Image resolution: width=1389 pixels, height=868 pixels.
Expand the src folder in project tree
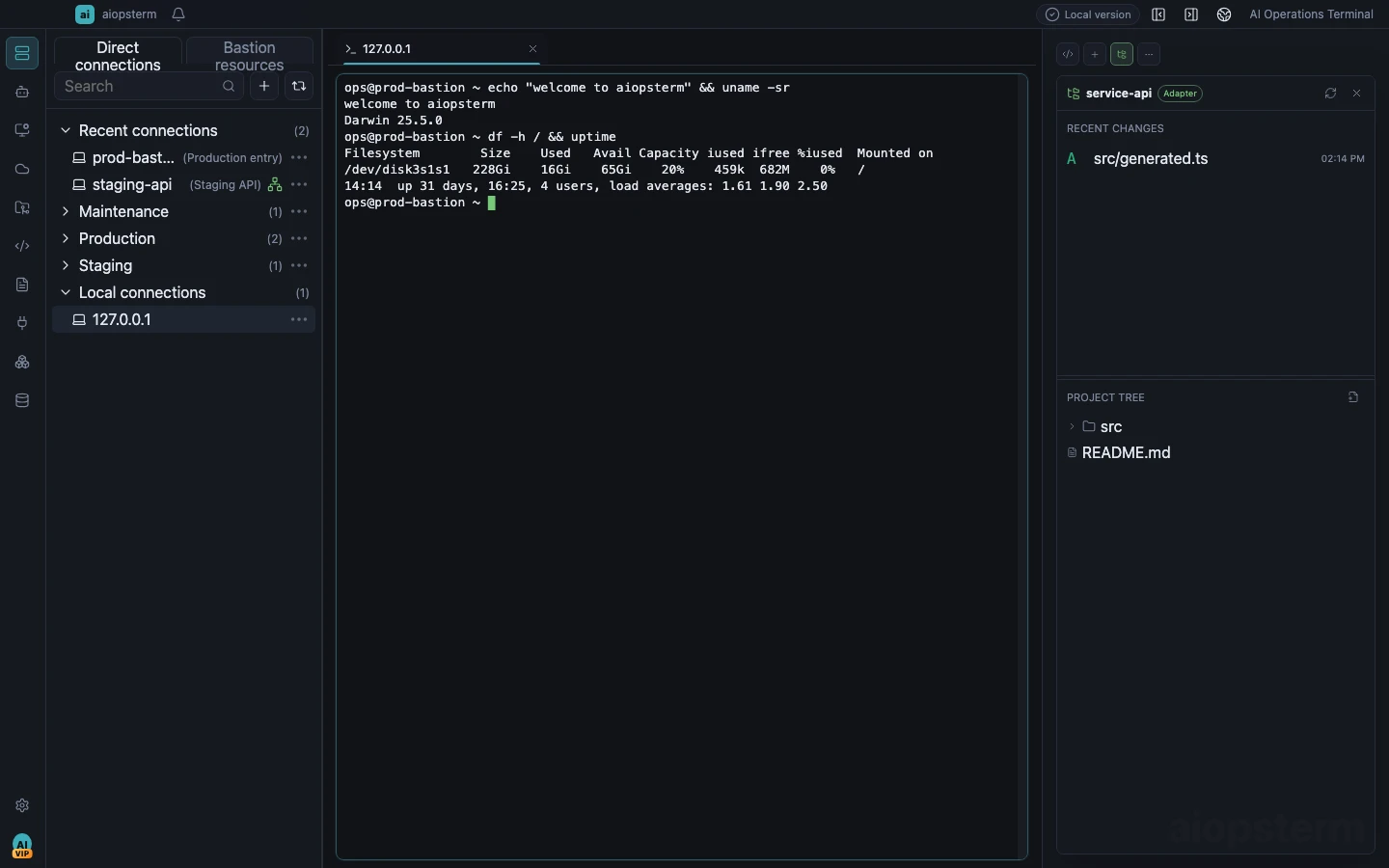(x=1215, y=426)
